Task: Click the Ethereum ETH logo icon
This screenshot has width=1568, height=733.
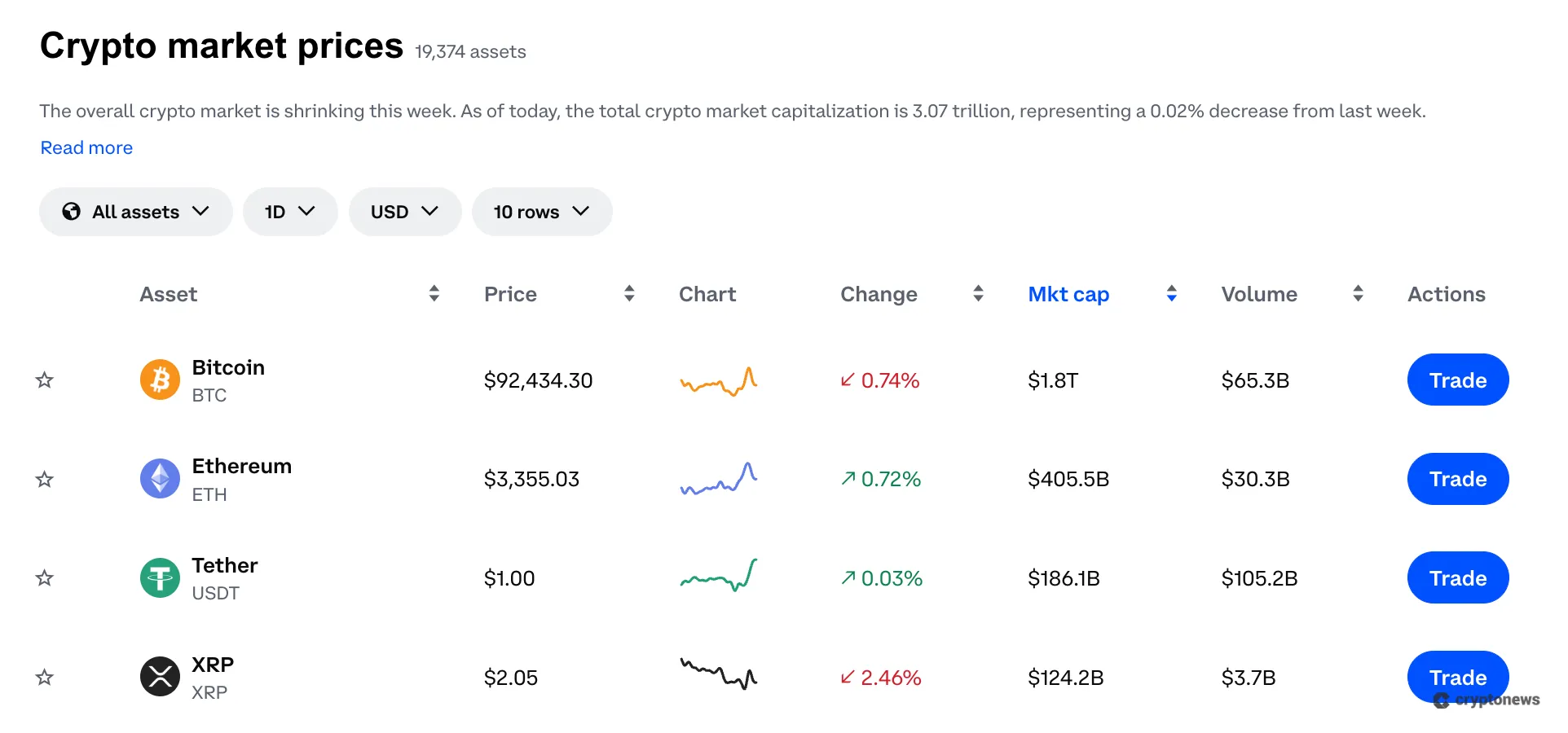Action: coord(160,479)
